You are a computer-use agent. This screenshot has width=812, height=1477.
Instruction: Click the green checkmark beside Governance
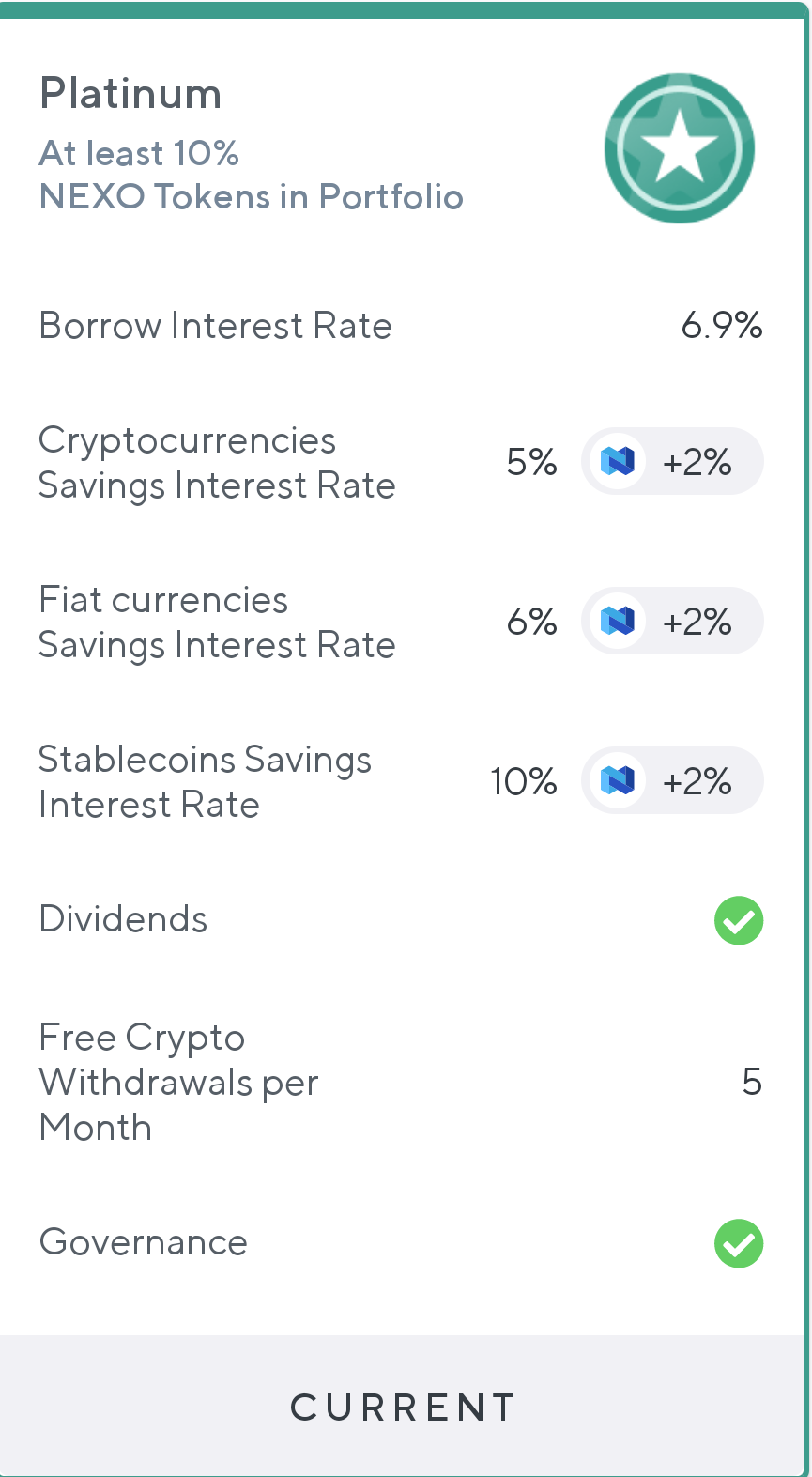(739, 1243)
